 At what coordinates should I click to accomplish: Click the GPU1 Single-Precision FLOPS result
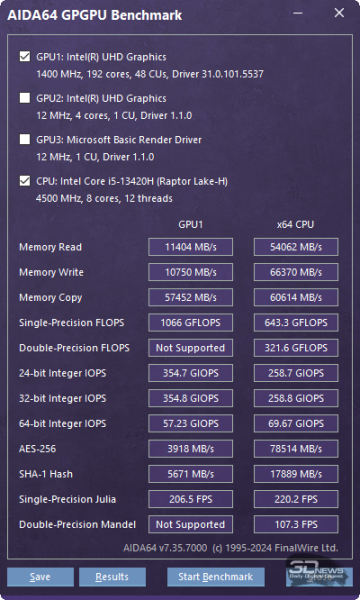[x=191, y=323]
